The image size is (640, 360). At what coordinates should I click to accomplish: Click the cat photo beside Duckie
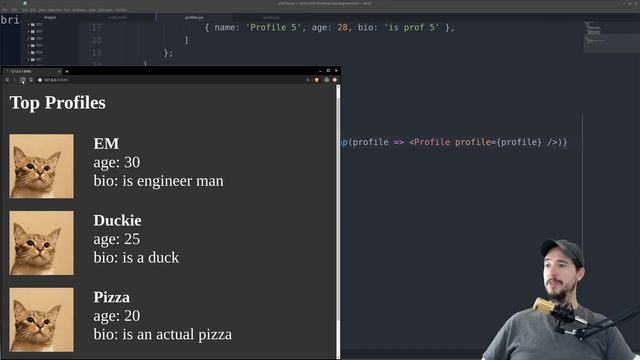(42, 243)
